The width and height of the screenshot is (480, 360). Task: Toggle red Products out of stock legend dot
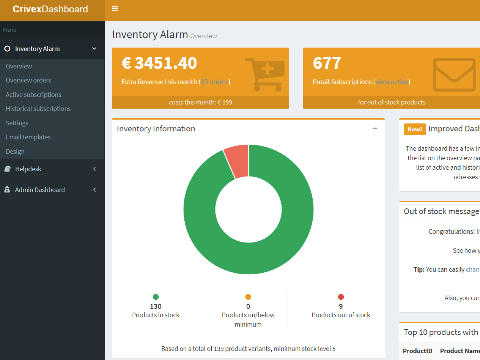tap(341, 297)
